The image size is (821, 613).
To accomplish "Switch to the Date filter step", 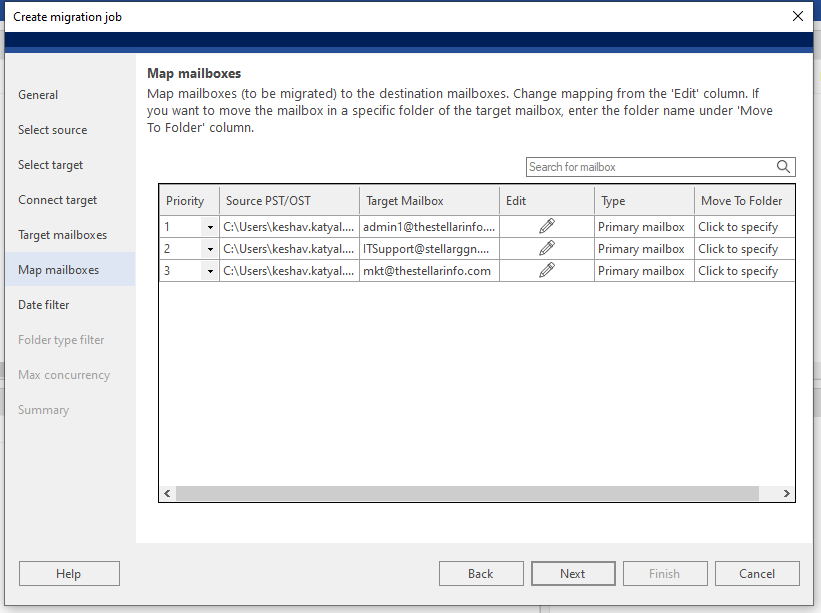I will [x=44, y=305].
